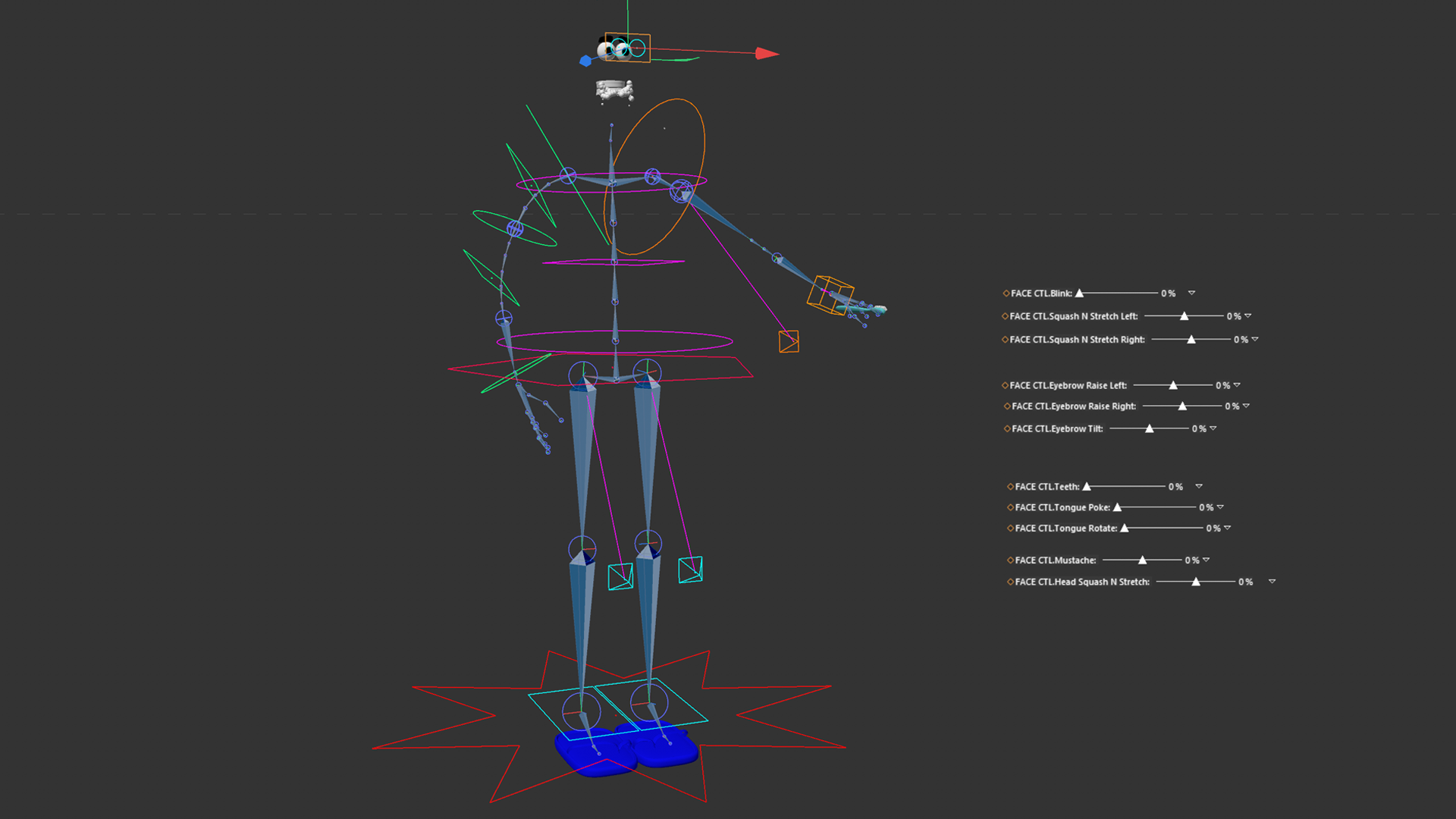Select the blue hexagon axis handle near eyes
Viewport: 1456px width, 819px height.
point(585,61)
